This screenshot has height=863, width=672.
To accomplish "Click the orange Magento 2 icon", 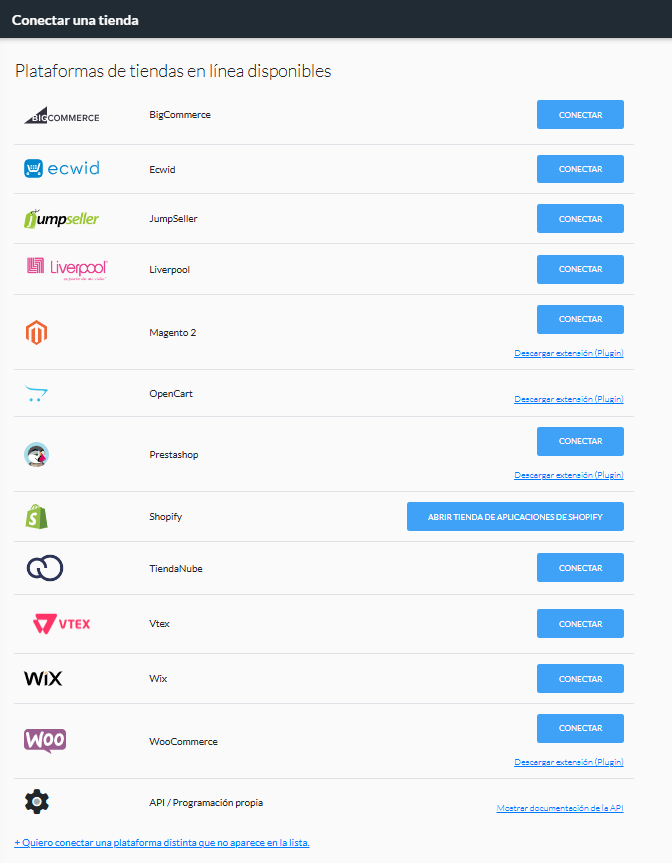I will pyautogui.click(x=36, y=332).
